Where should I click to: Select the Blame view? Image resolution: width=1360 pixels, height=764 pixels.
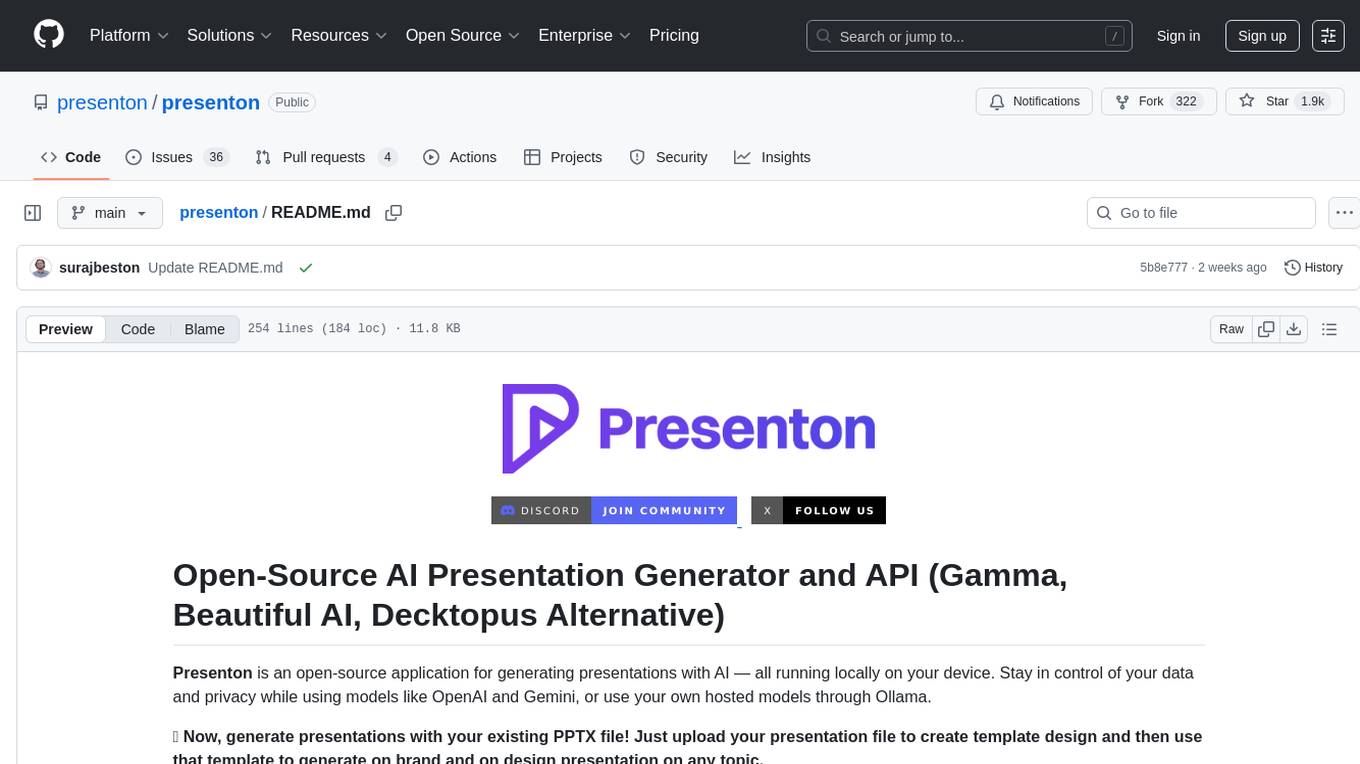point(205,329)
